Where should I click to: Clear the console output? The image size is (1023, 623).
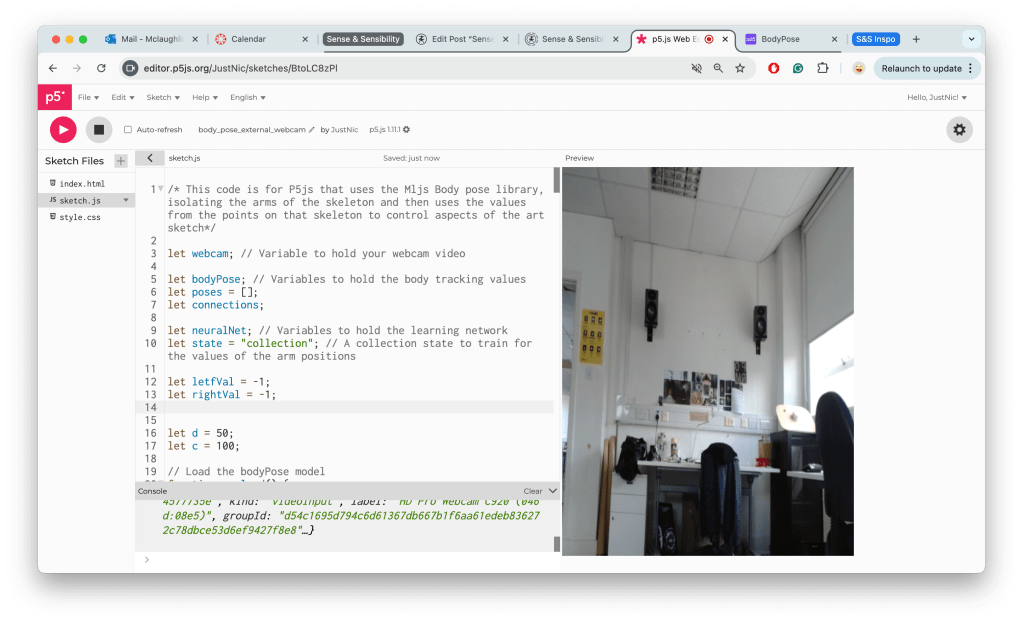(532, 491)
